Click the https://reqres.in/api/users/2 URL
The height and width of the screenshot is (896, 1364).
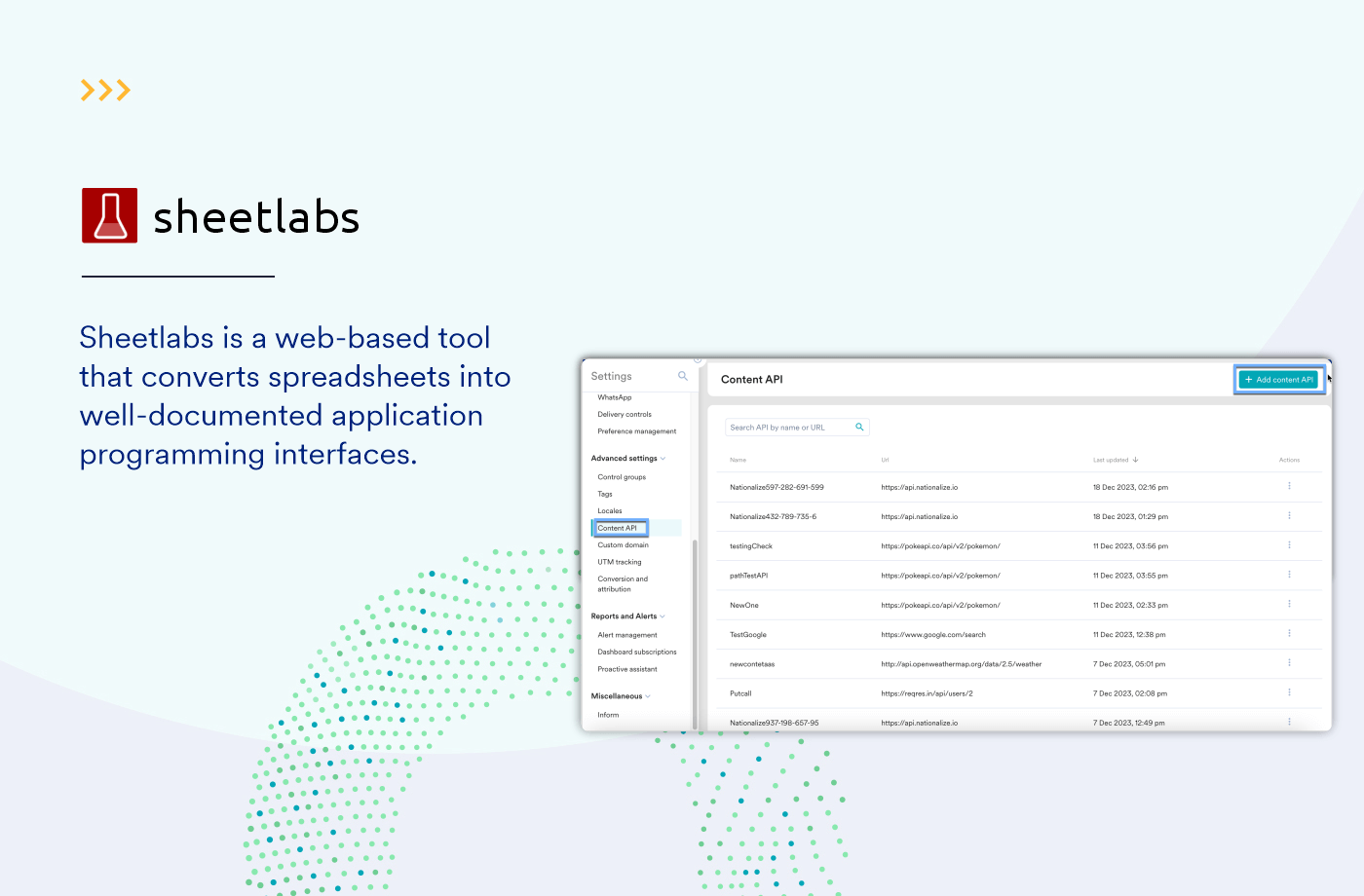(927, 693)
